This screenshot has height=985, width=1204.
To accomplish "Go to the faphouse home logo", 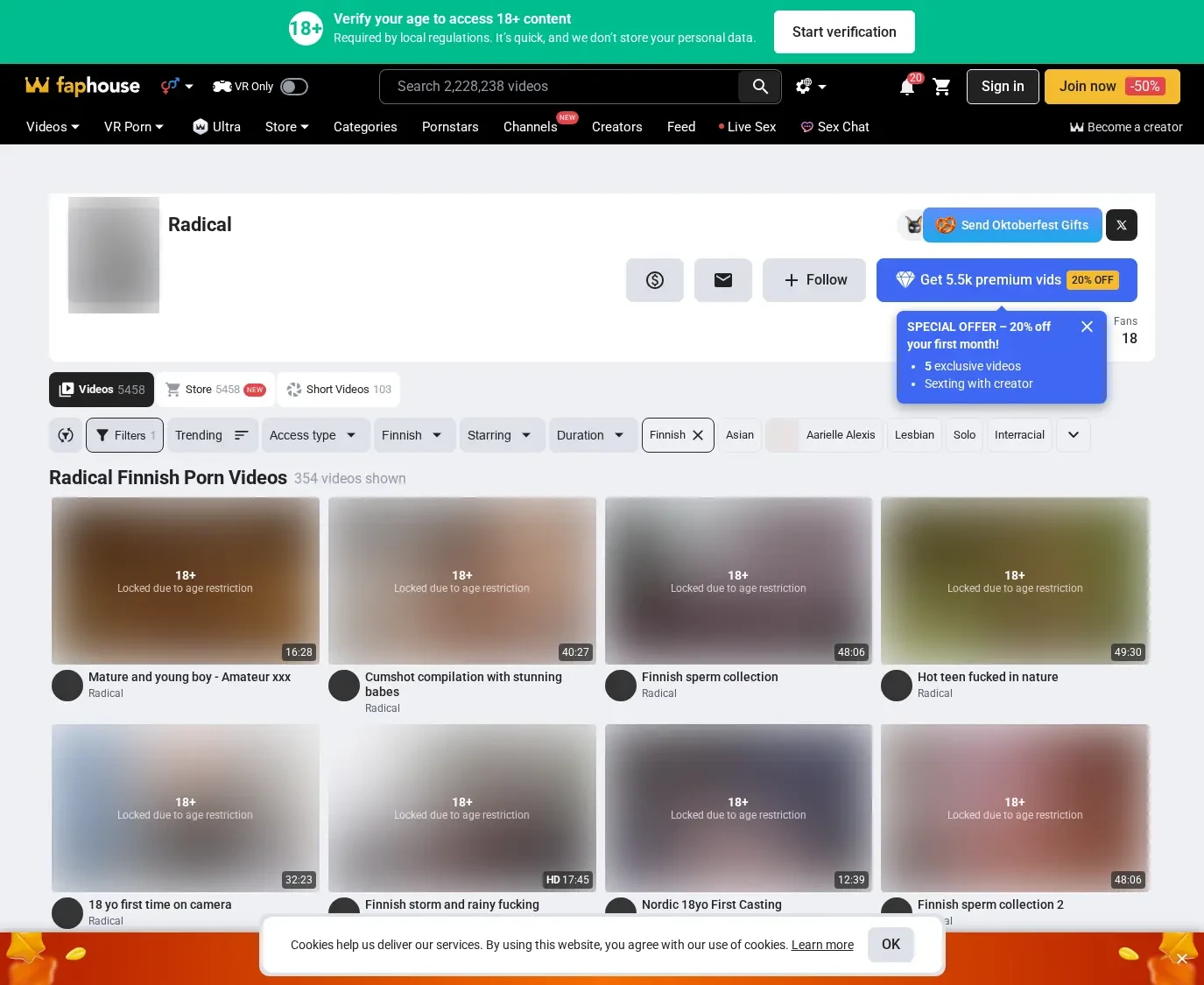I will (82, 86).
